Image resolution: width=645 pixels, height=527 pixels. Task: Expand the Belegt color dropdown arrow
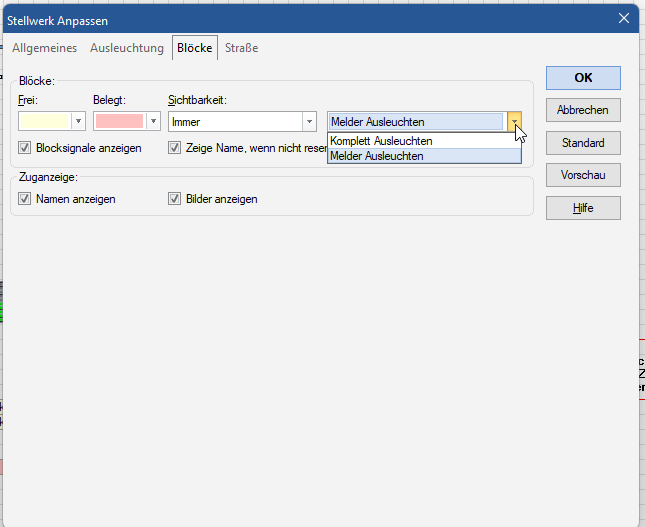(x=153, y=121)
